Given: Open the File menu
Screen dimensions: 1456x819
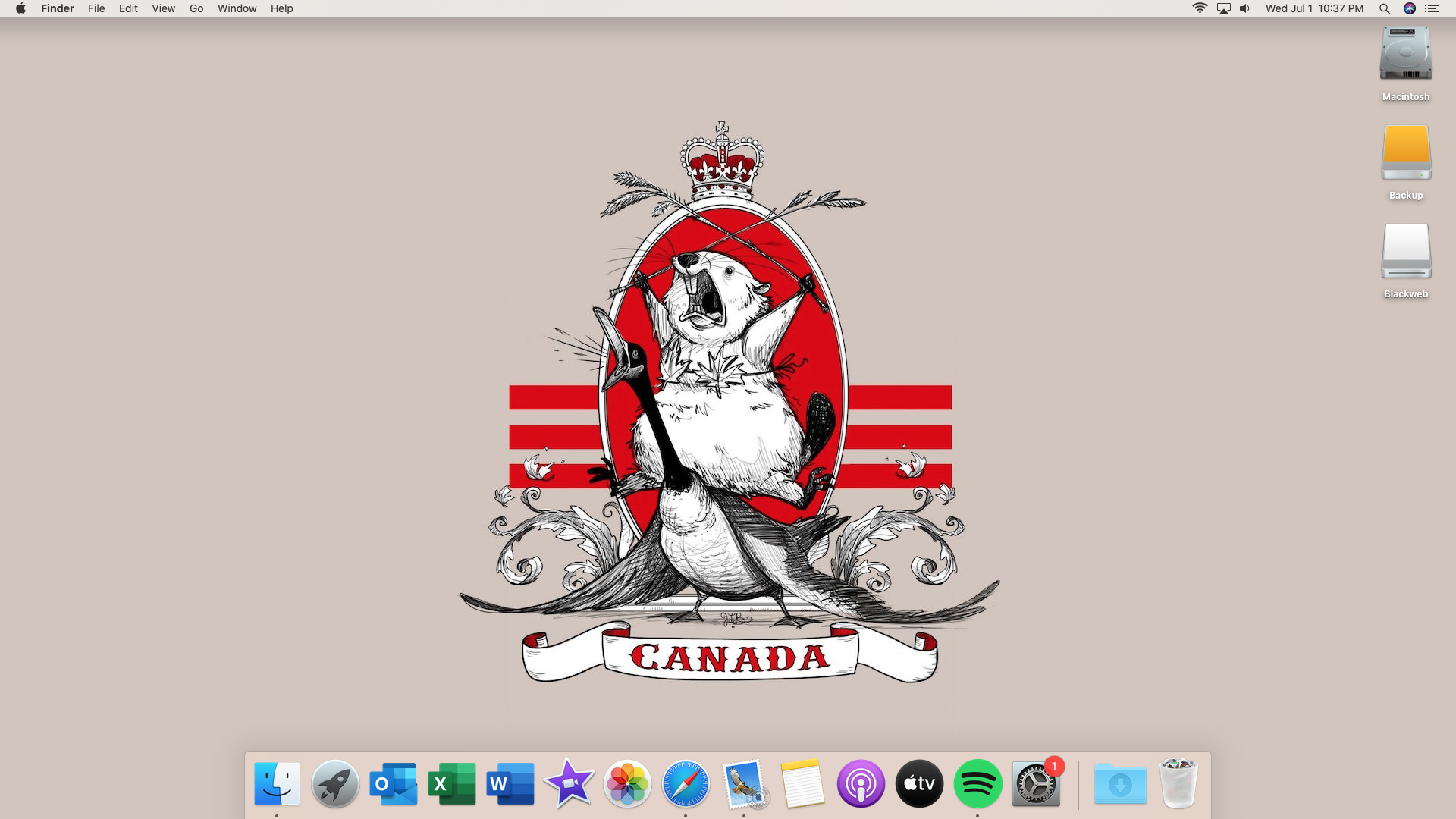Looking at the screenshot, I should pos(96,8).
